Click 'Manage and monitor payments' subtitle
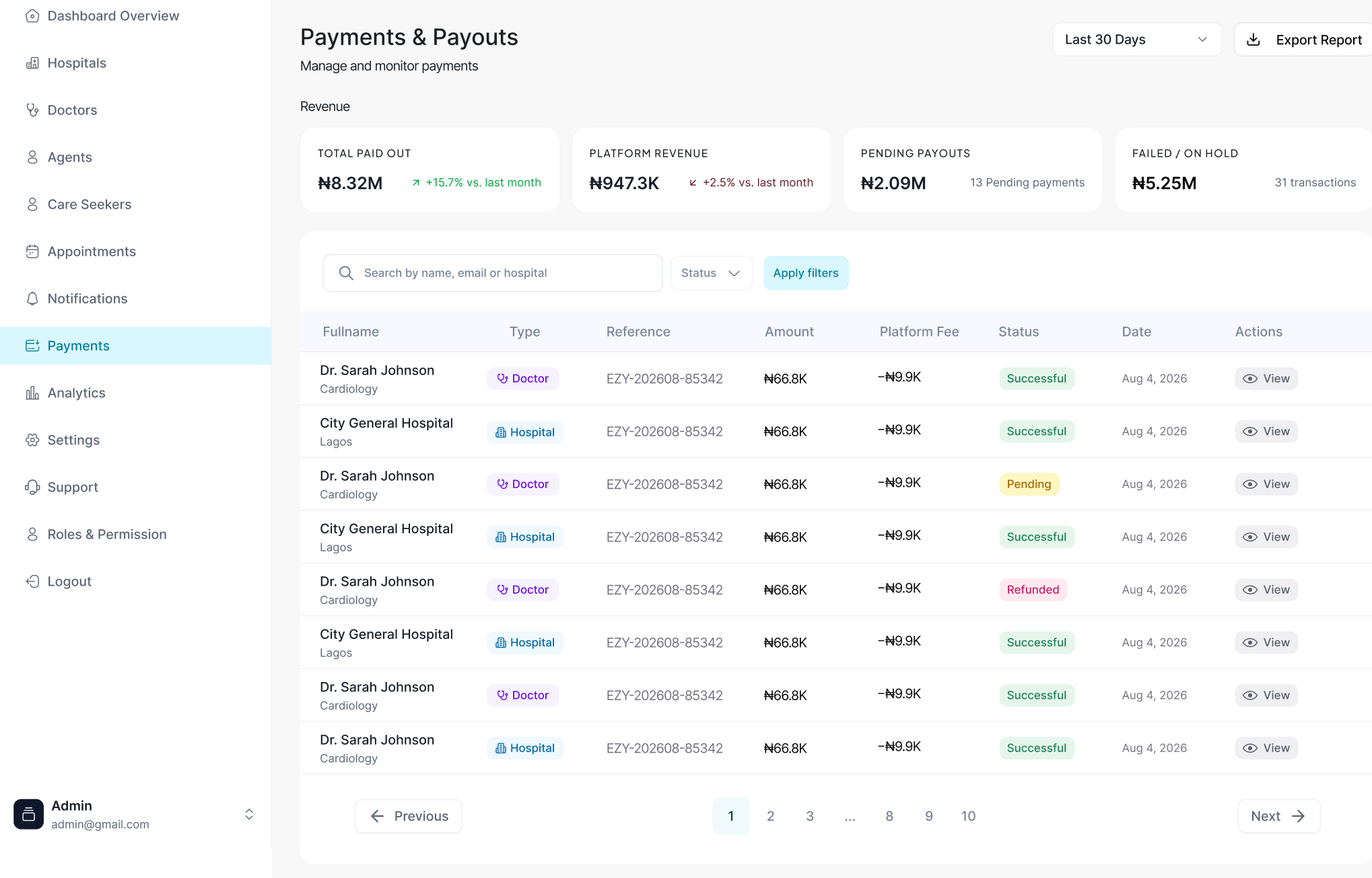The image size is (1372, 878). pos(389,66)
